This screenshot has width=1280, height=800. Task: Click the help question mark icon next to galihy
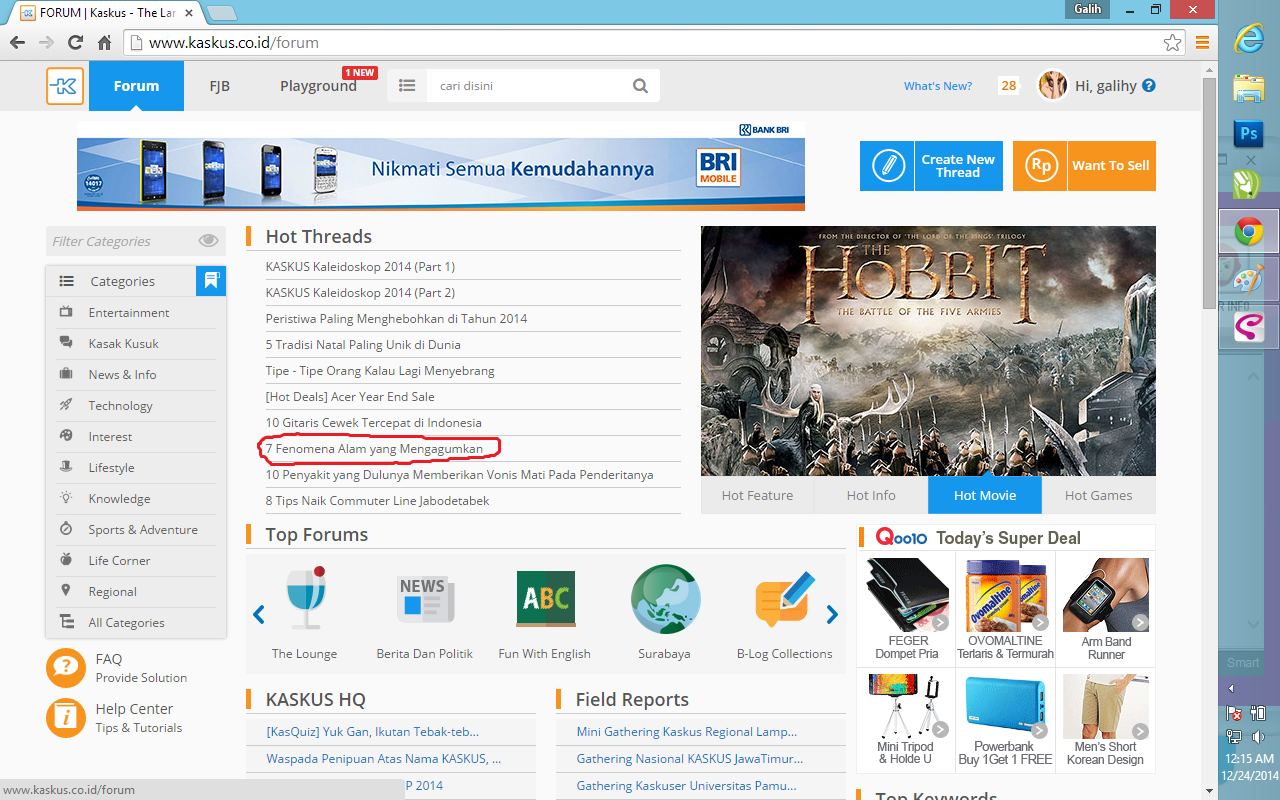coord(1149,86)
